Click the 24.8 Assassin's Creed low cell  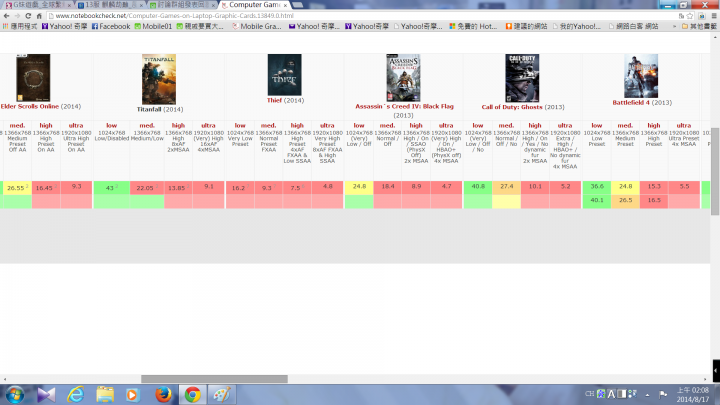[359, 187]
